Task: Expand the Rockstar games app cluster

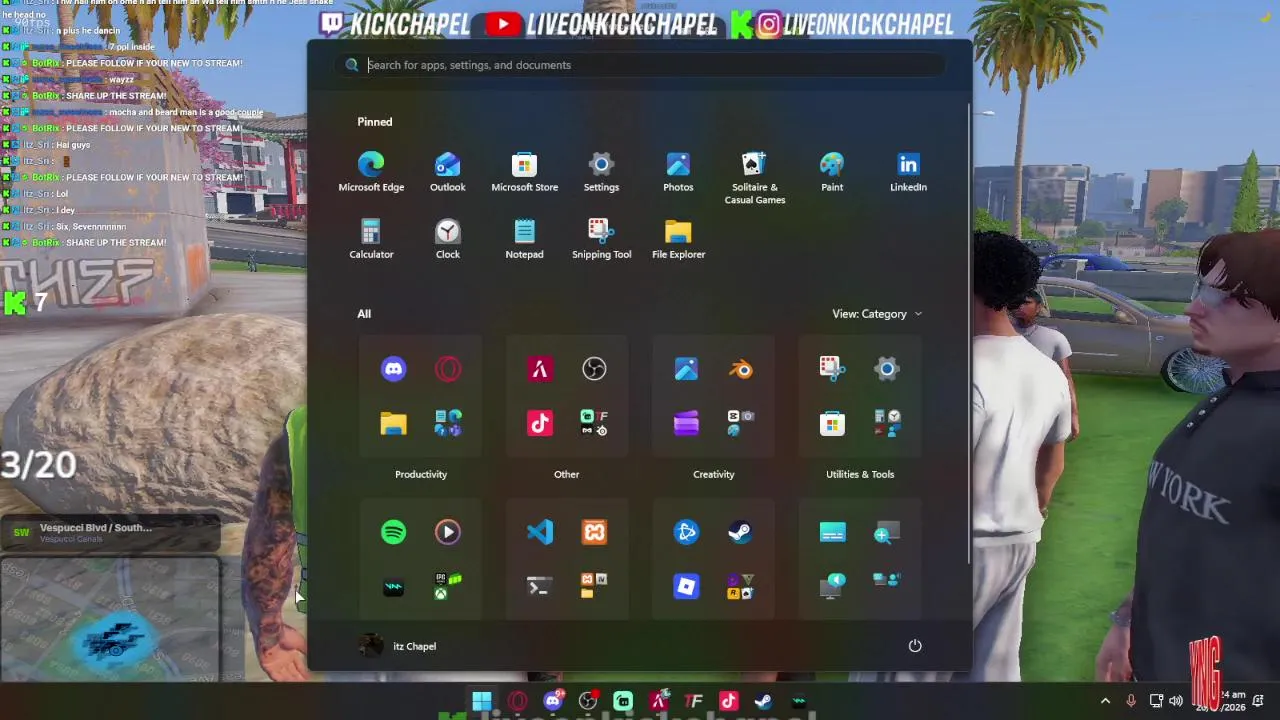Action: [x=741, y=586]
